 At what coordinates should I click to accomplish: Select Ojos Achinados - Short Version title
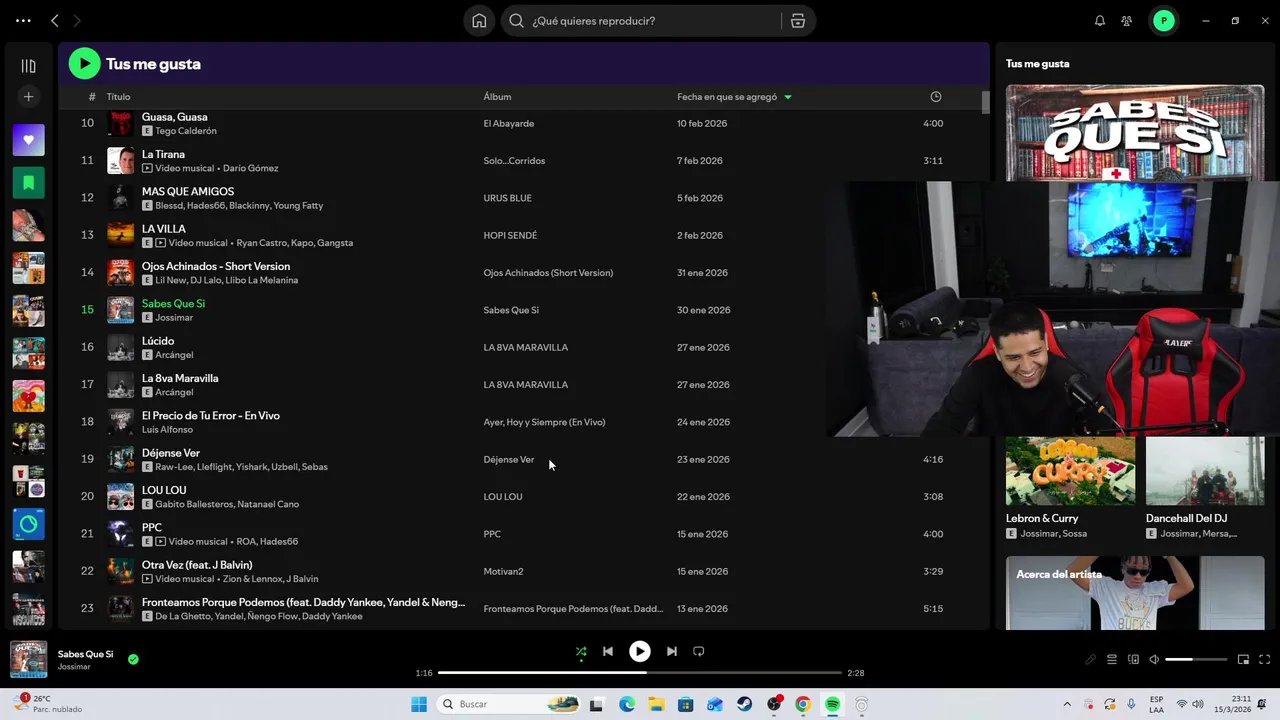[216, 267]
